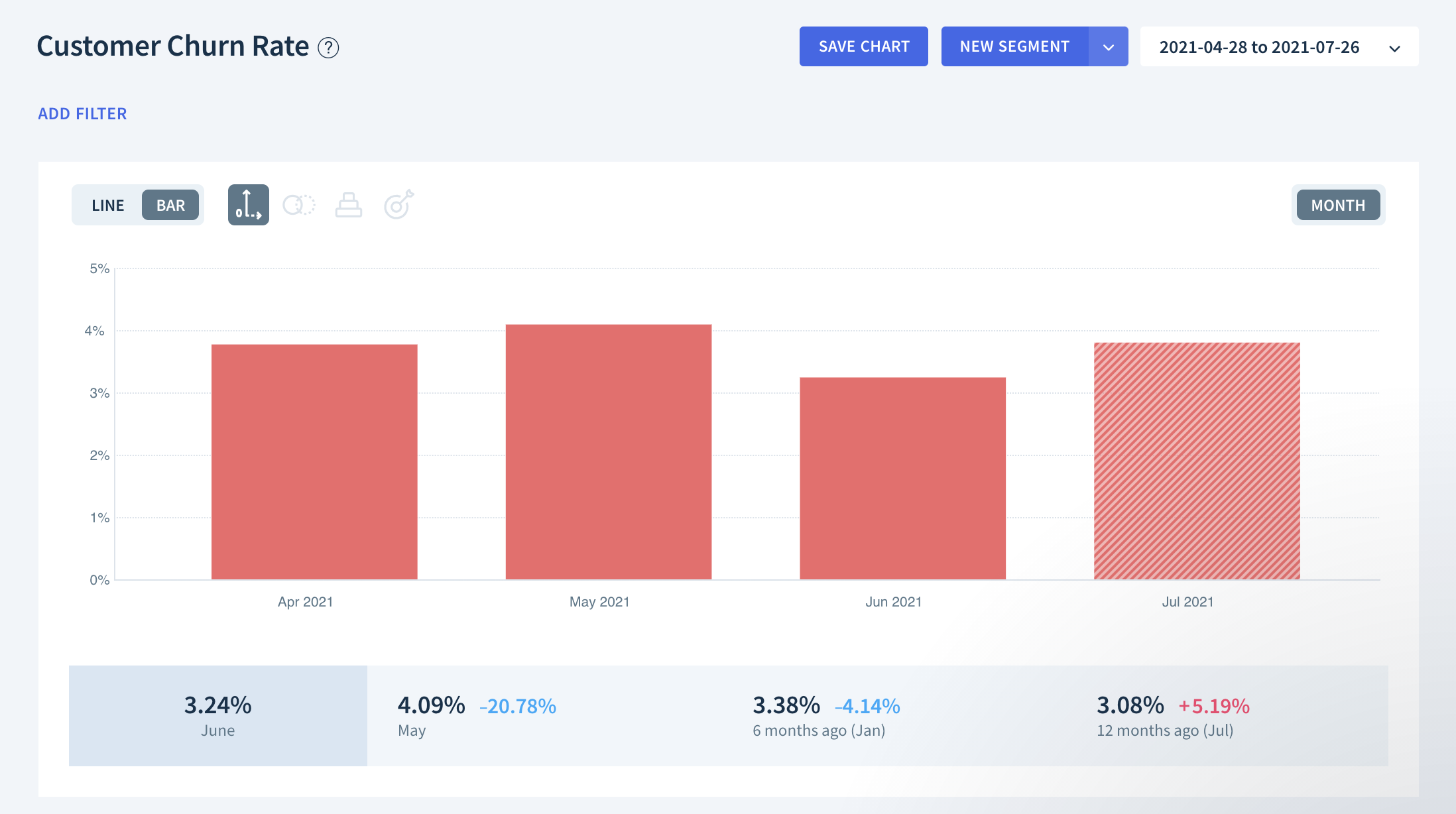
Task: Switch chart view to BAR
Action: pos(170,205)
